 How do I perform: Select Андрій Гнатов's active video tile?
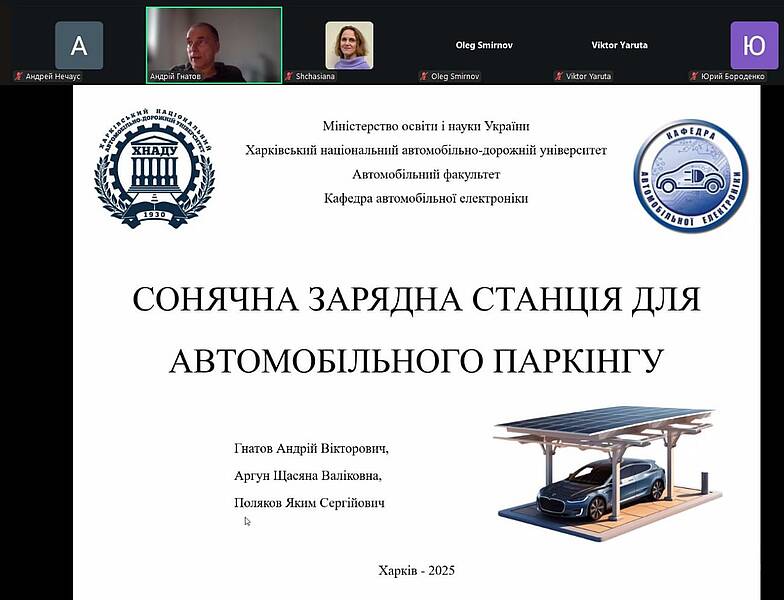(214, 44)
